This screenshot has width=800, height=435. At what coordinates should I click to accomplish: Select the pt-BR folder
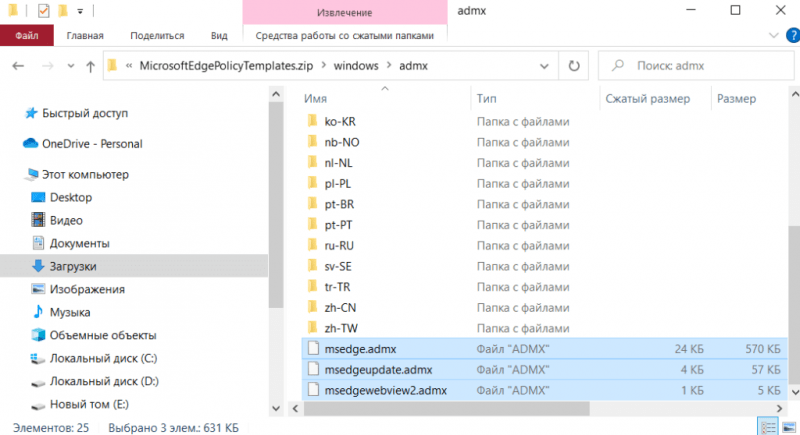pos(339,204)
